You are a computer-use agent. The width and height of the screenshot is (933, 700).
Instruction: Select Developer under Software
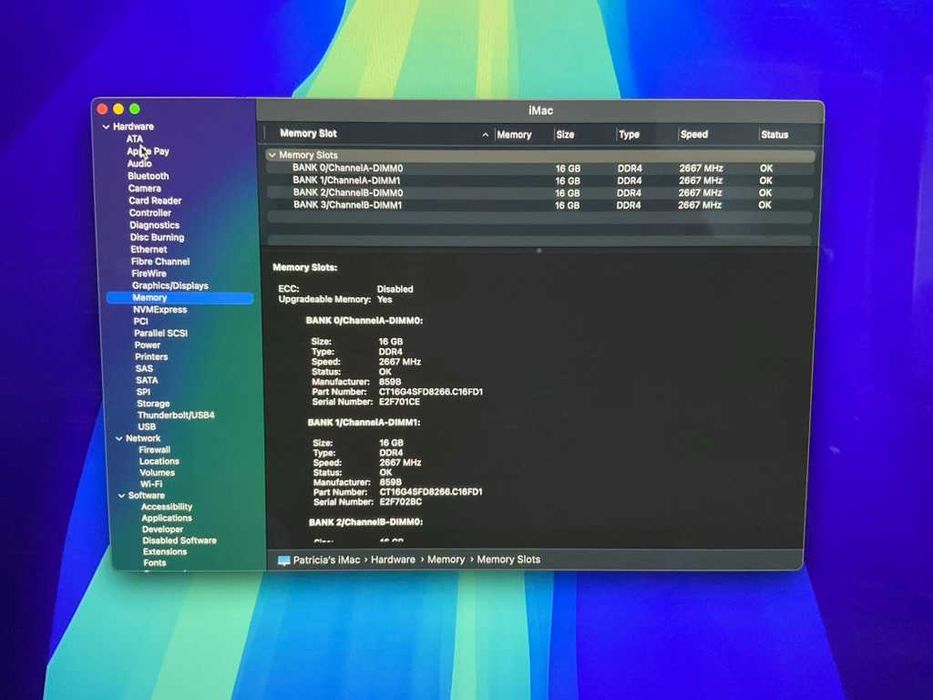pyautogui.click(x=163, y=530)
